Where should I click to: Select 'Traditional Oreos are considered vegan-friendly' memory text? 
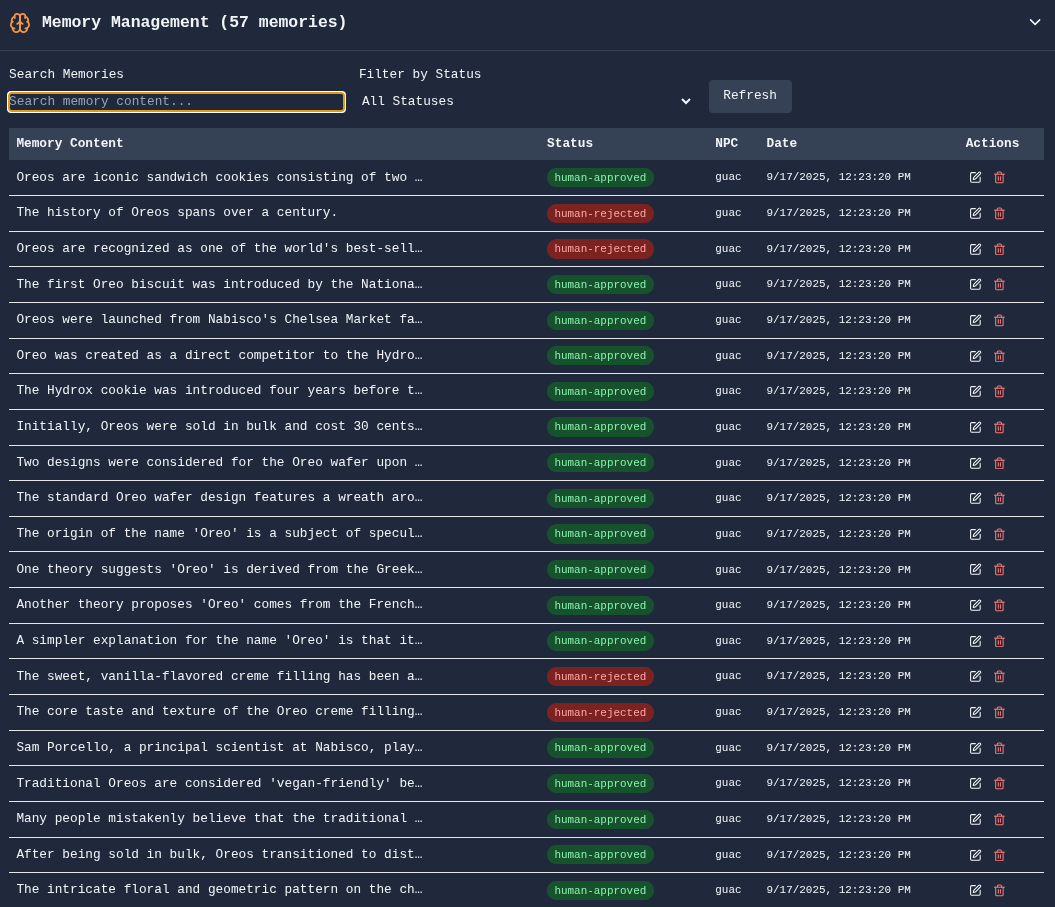pos(219,783)
